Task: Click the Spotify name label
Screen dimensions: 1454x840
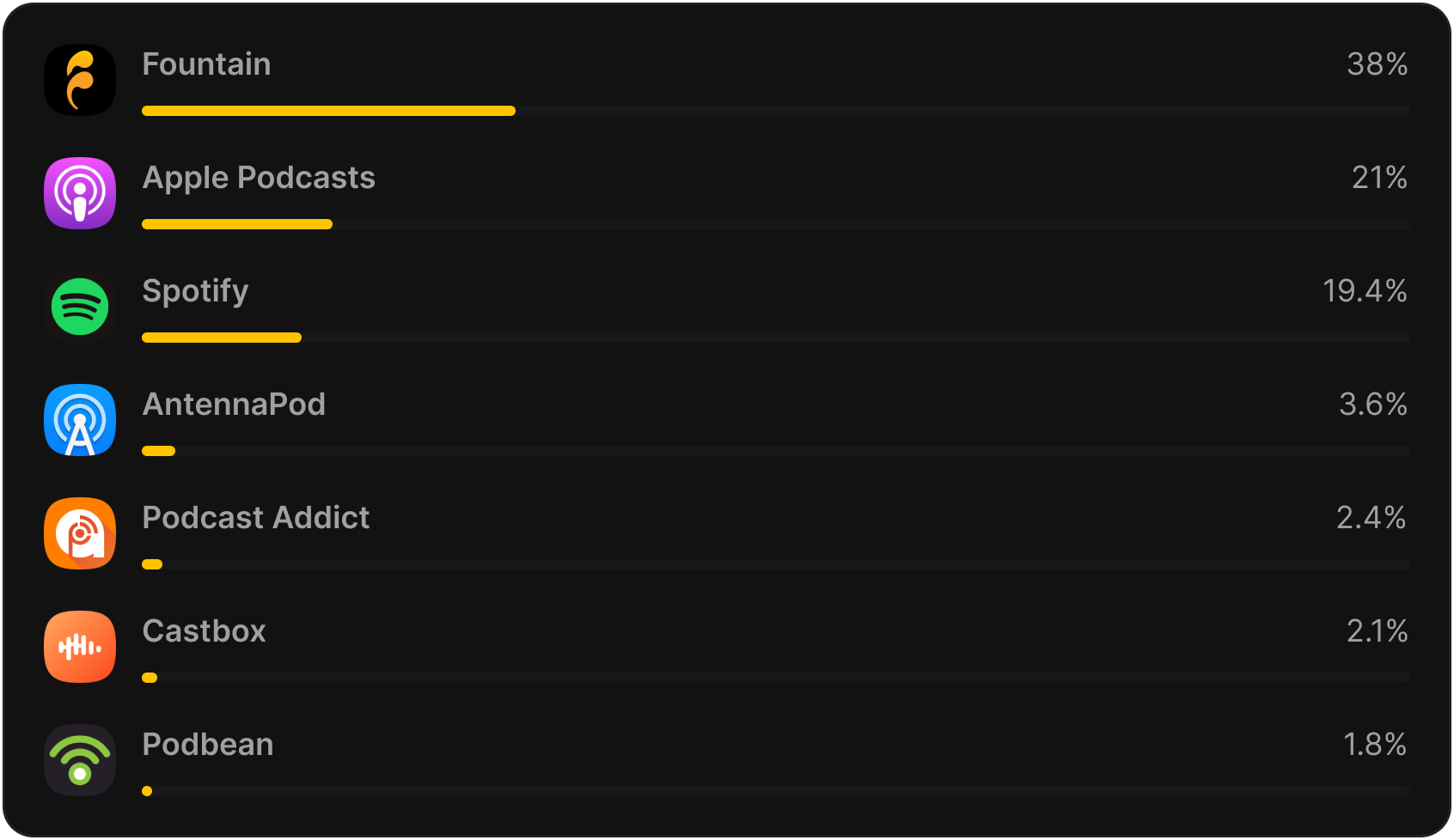Action: click(x=195, y=291)
